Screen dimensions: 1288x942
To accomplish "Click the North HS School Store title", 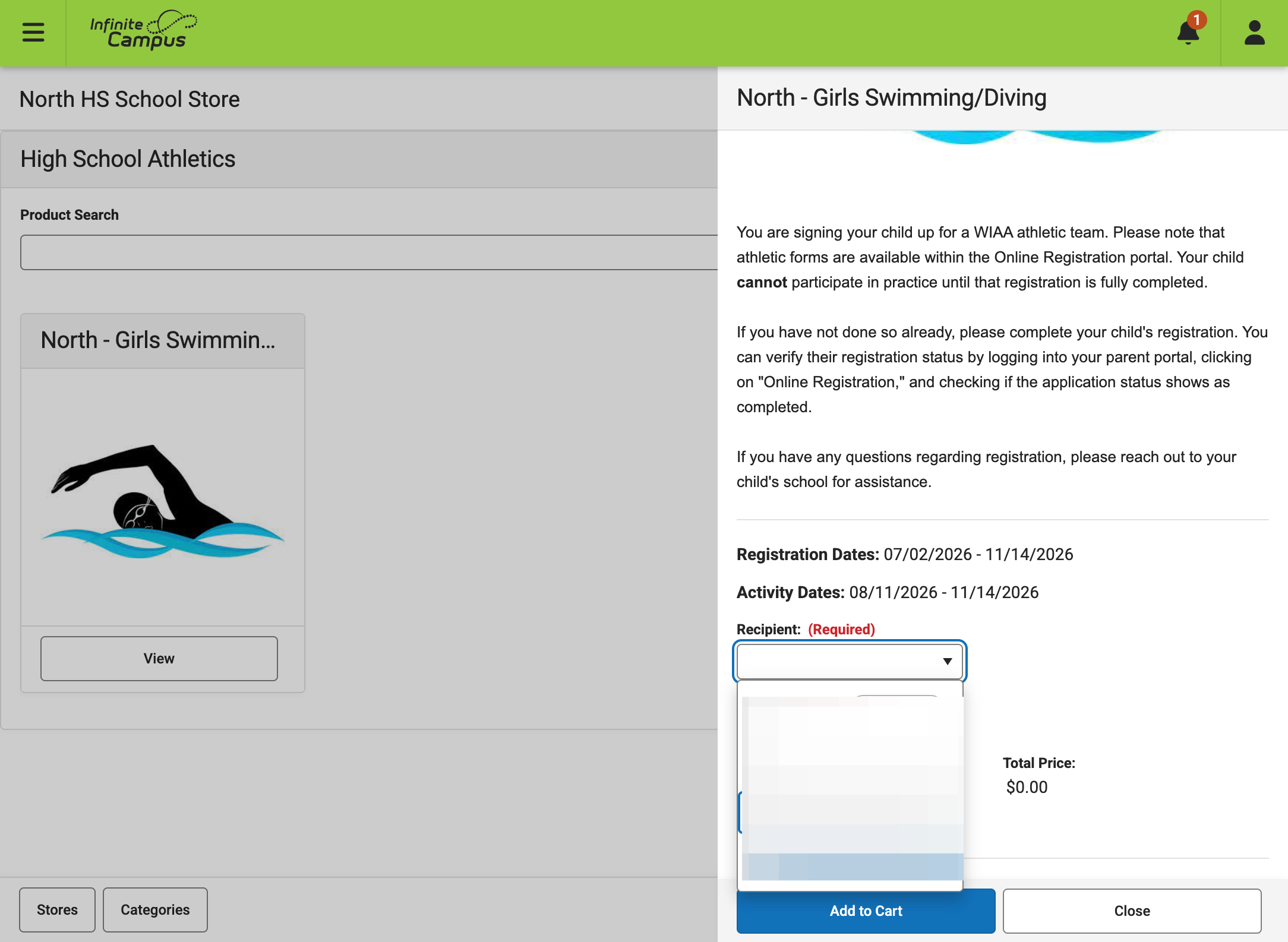I will 130,99.
